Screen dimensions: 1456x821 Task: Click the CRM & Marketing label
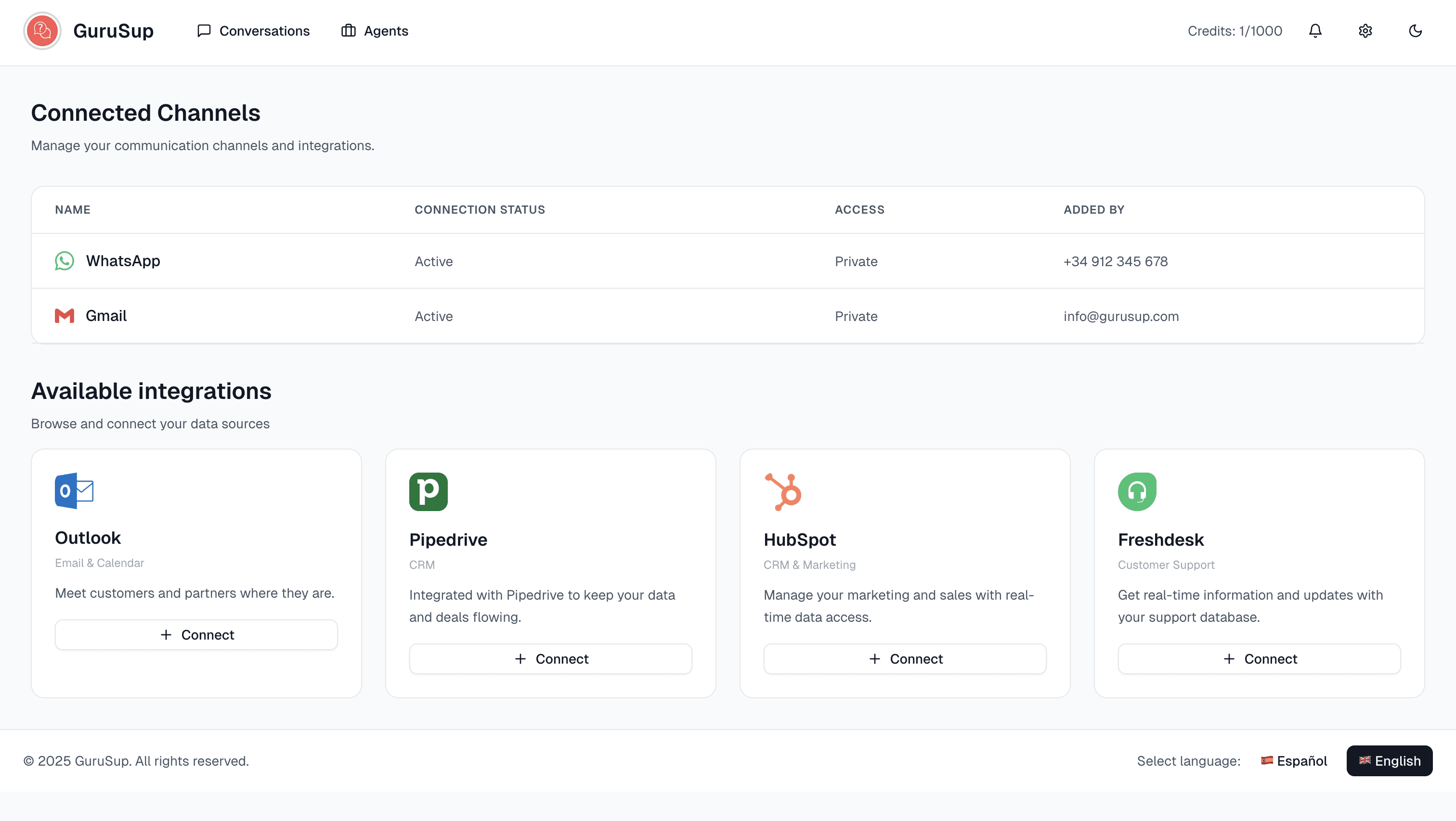pyautogui.click(x=809, y=564)
